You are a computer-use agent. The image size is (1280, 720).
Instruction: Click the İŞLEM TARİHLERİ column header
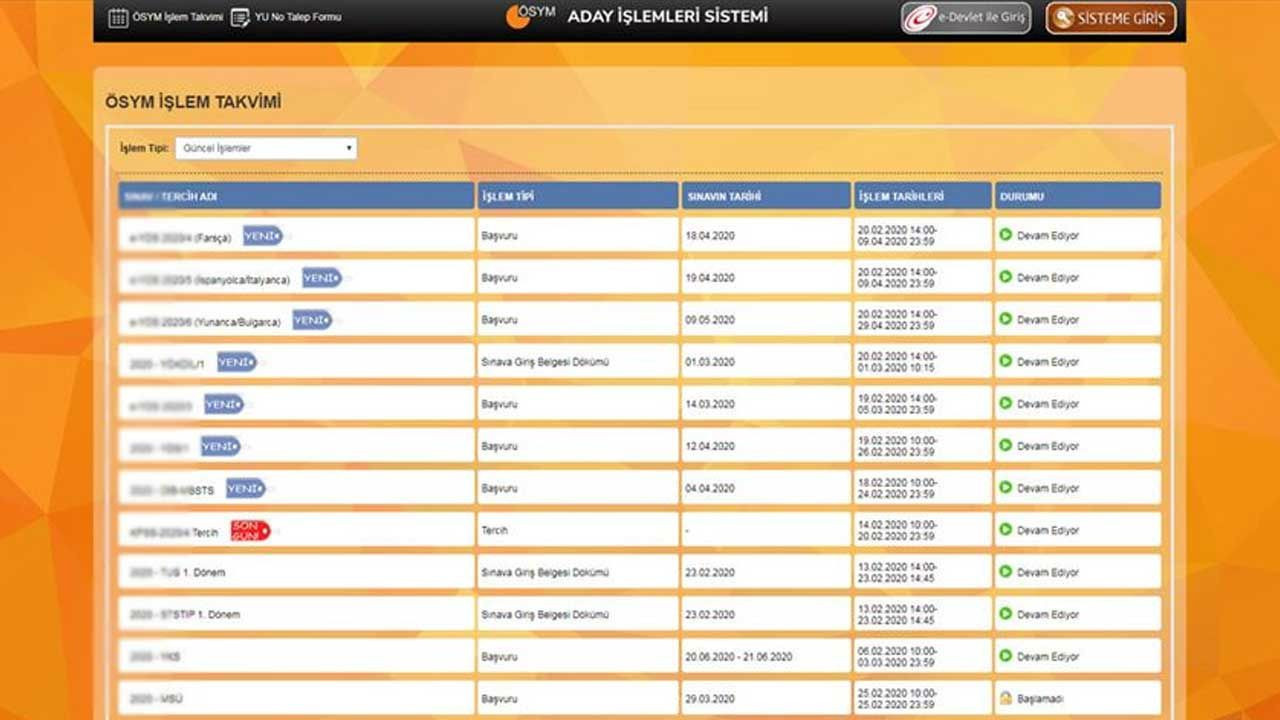coord(923,196)
